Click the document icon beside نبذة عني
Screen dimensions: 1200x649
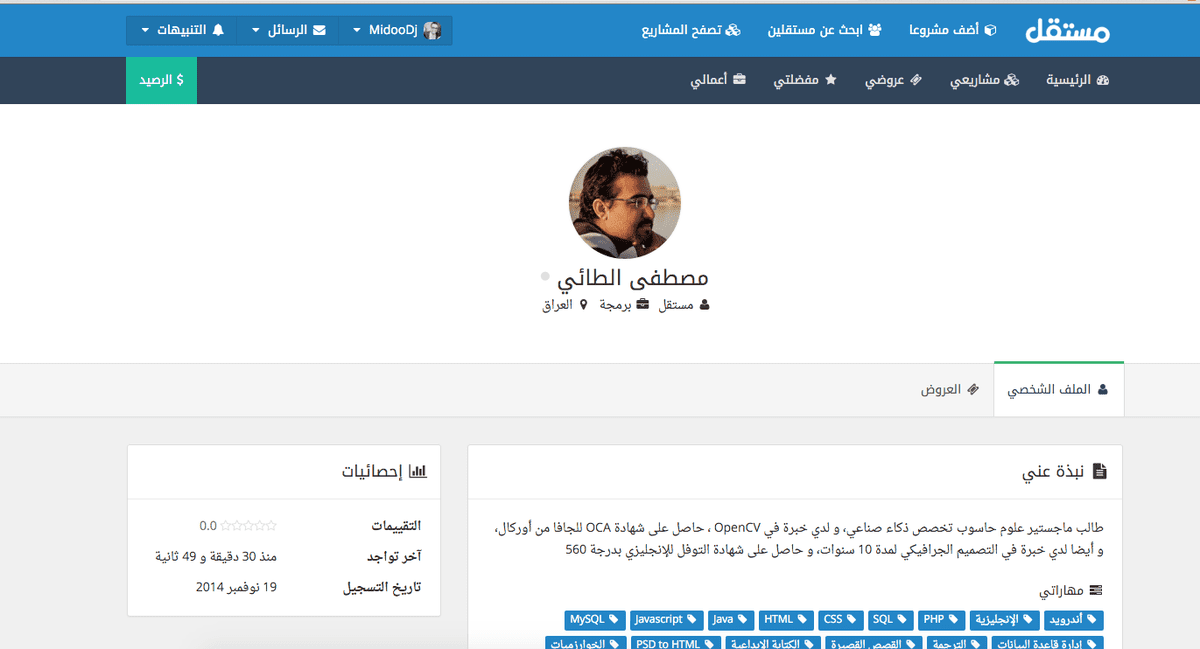click(x=1100, y=471)
